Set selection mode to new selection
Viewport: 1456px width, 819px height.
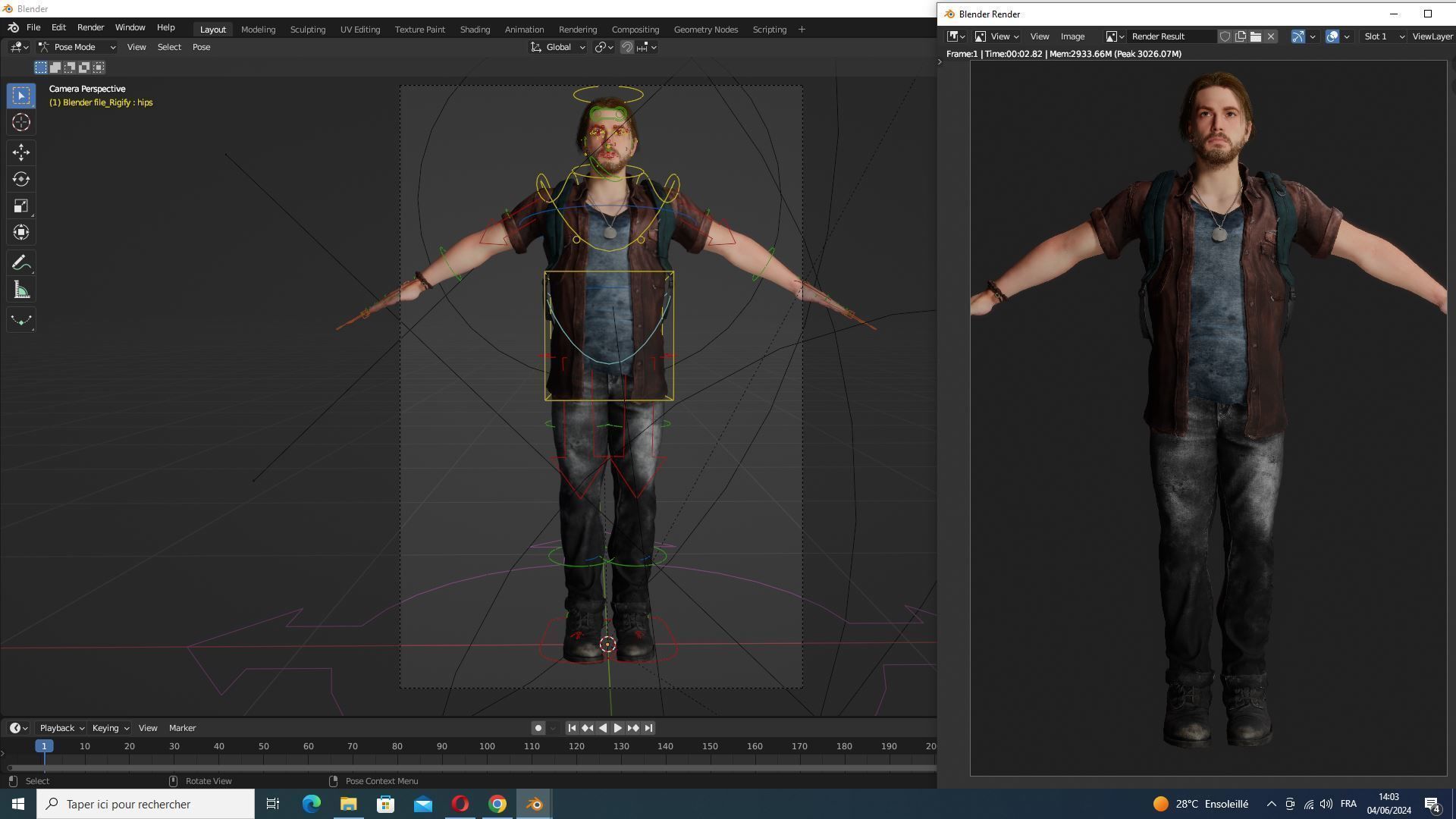41,67
